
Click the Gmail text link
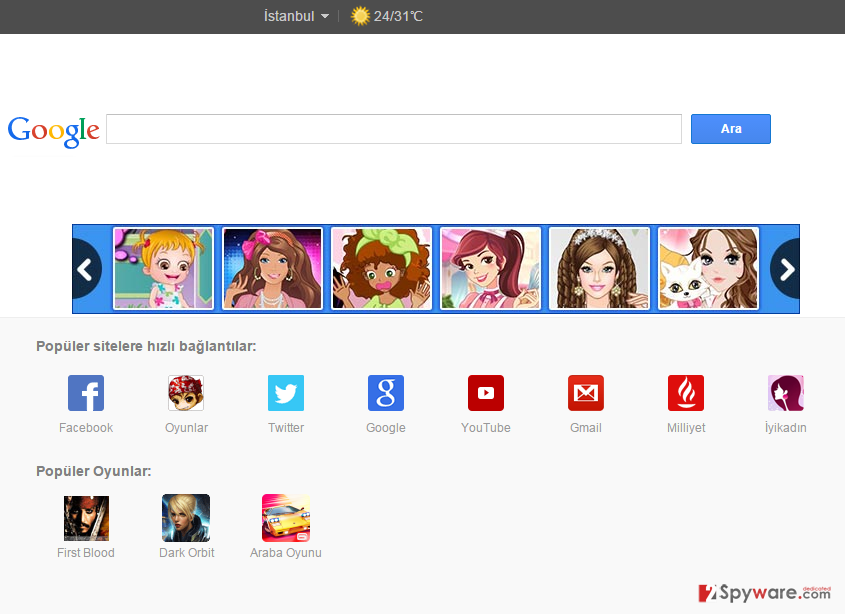[586, 427]
